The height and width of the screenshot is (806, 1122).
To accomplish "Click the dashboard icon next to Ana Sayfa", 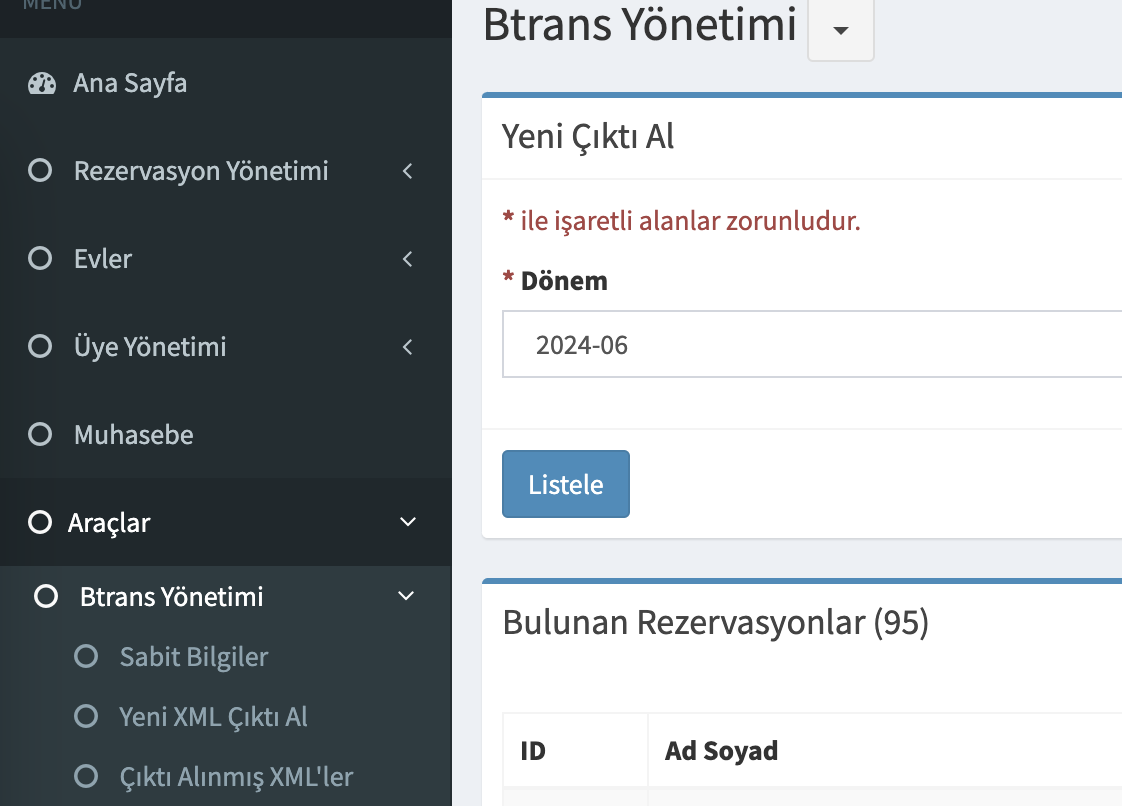I will point(41,83).
